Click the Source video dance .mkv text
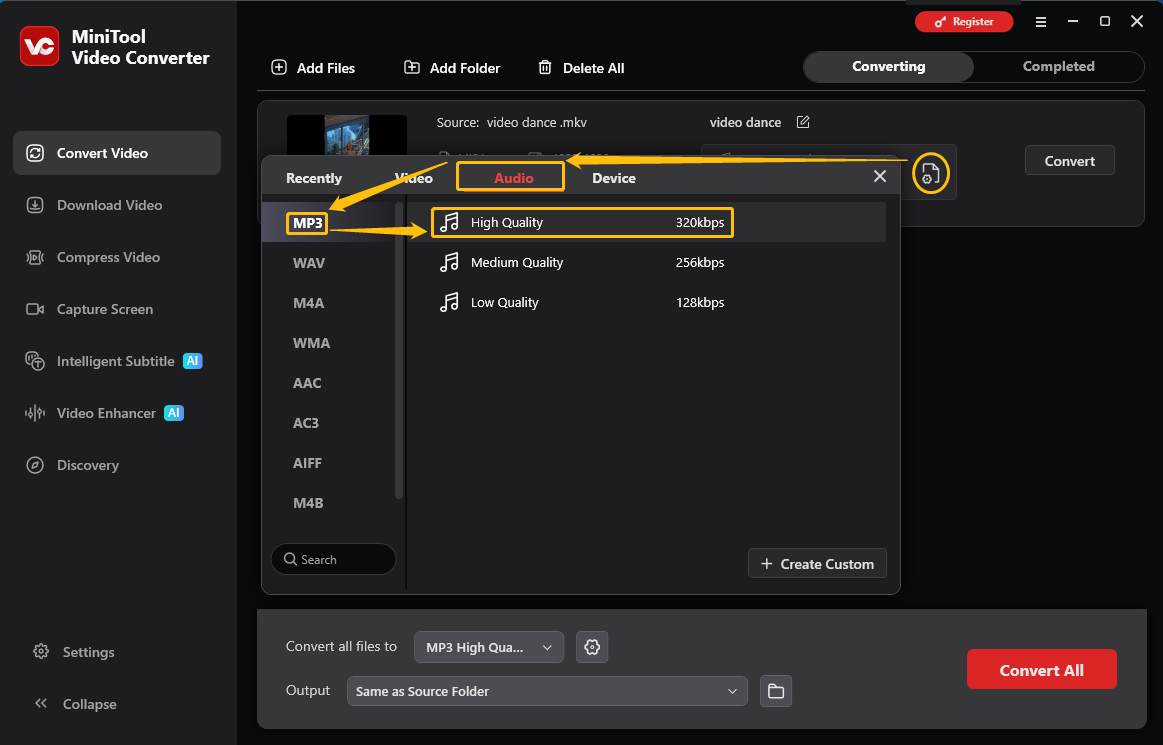Screen dimensions: 1163x745 [512, 122]
